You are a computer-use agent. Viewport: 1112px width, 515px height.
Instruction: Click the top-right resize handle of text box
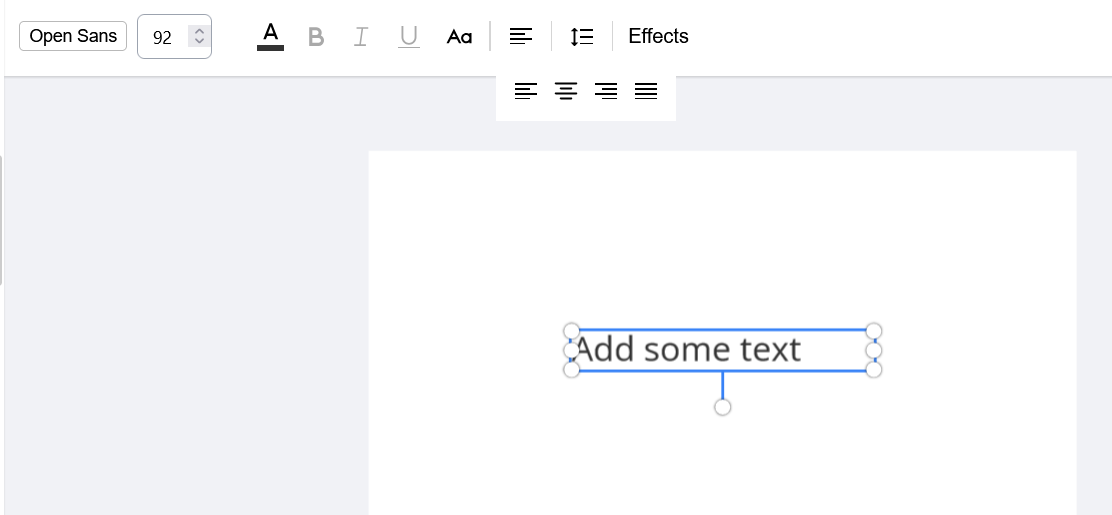(x=874, y=331)
